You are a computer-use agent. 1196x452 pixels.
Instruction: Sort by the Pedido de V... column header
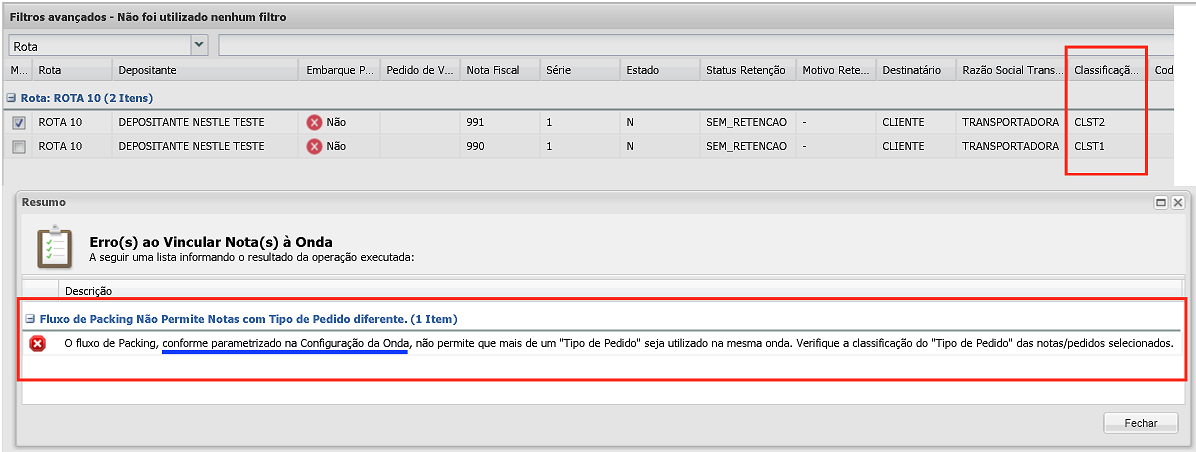(420, 70)
